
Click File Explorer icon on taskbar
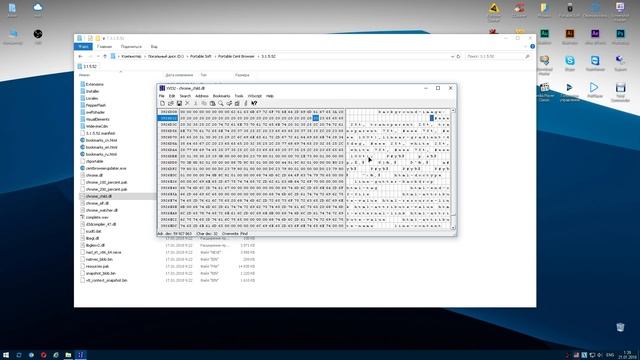[x=68, y=355]
